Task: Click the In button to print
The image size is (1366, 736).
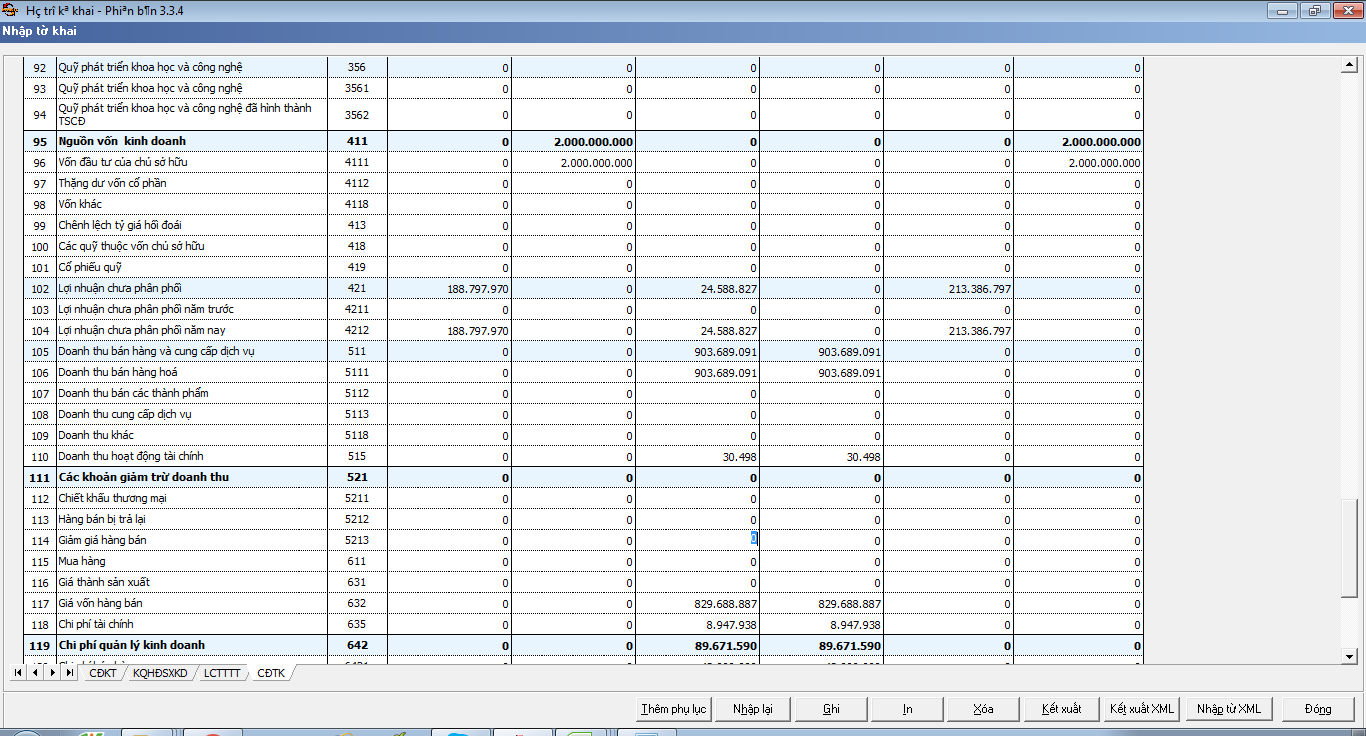Action: pyautogui.click(x=907, y=709)
